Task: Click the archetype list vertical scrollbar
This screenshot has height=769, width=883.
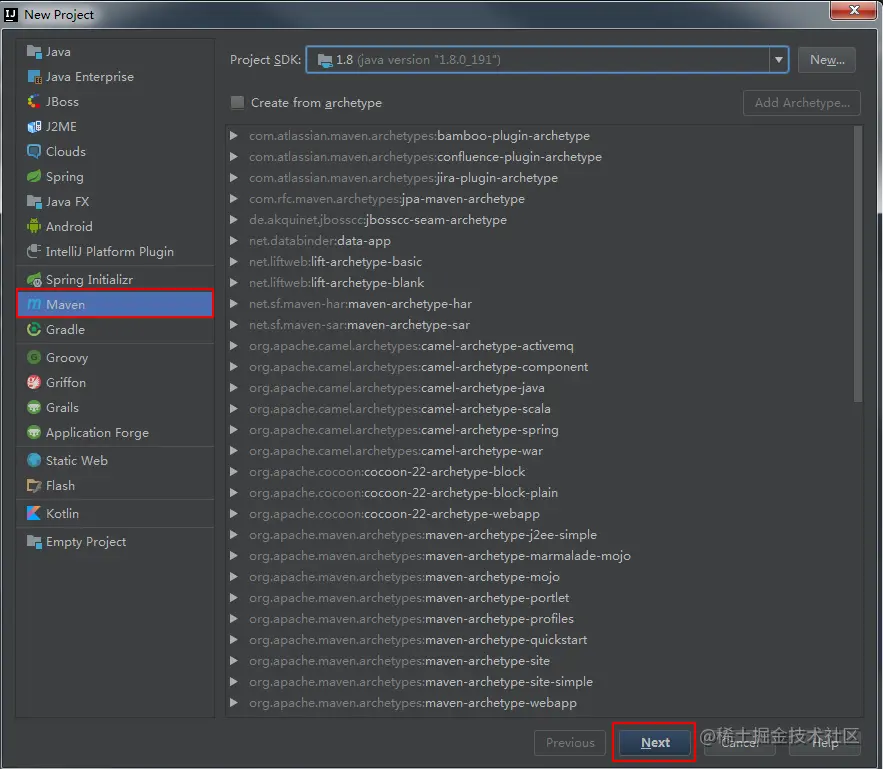Action: point(858,265)
